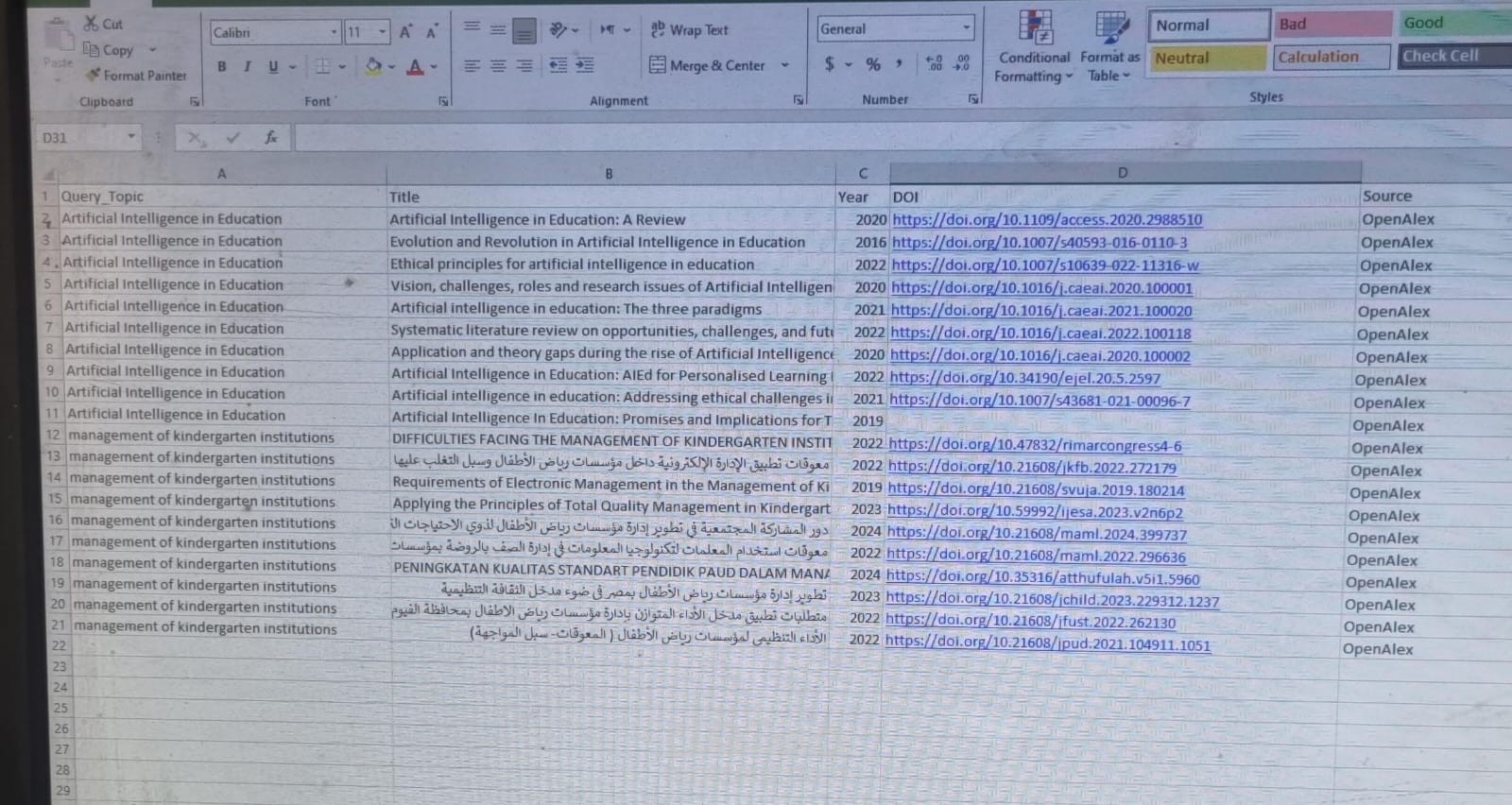This screenshot has width=1512, height=805.
Task: Align cell text left
Action: [472, 65]
